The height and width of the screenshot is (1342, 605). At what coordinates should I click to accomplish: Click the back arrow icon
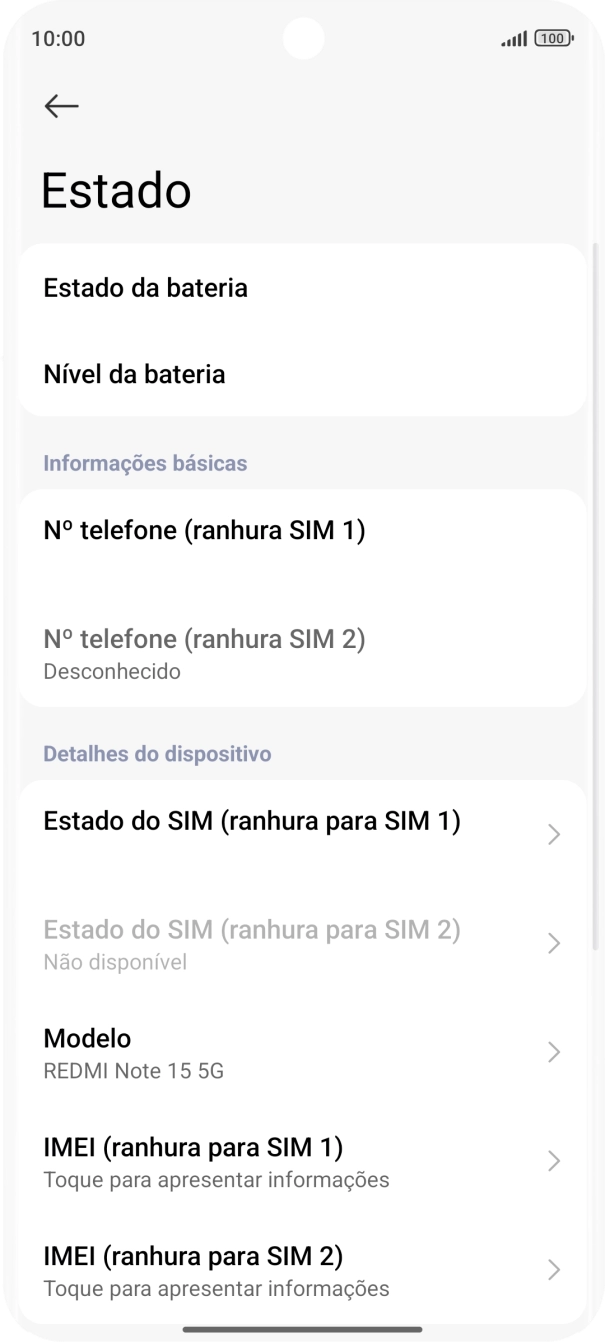coord(60,105)
